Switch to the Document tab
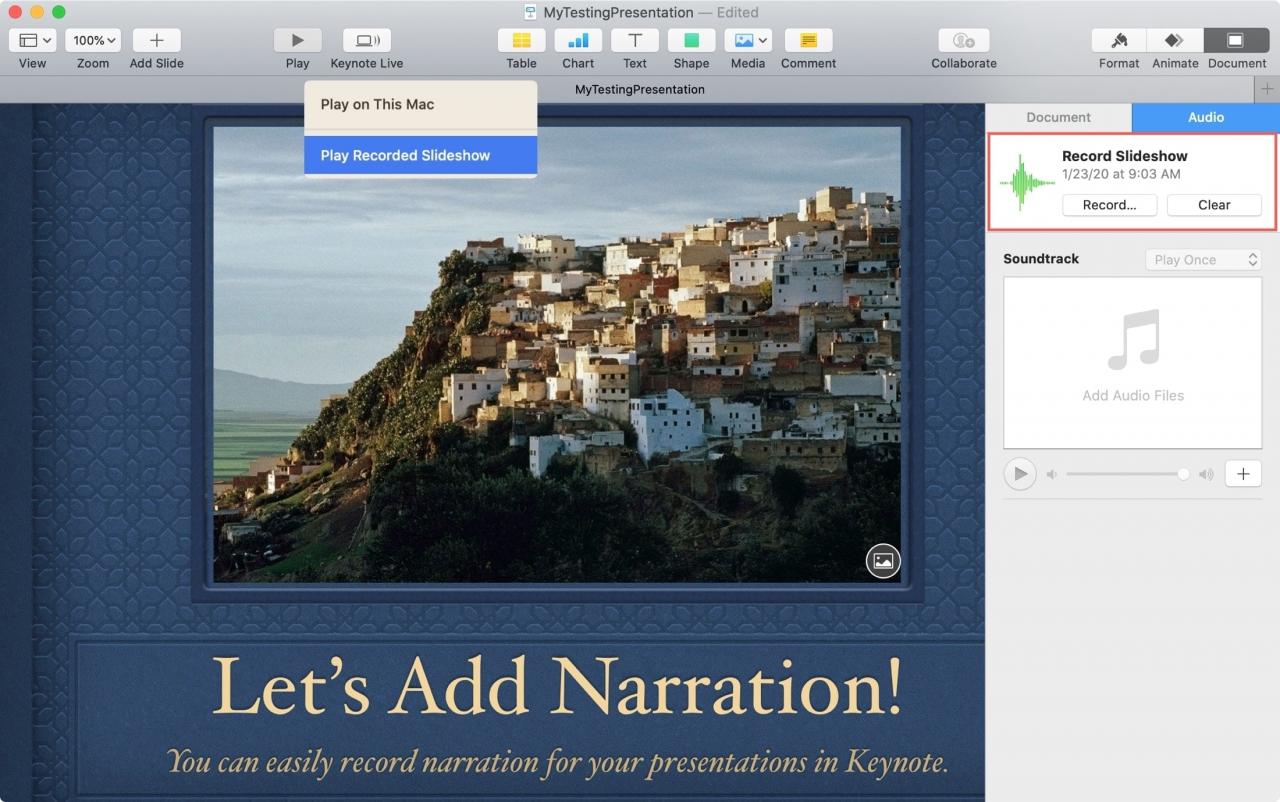The height and width of the screenshot is (802, 1280). 1058,117
